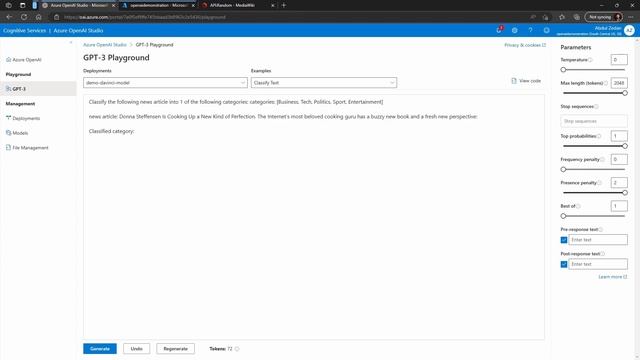Screen dimensions: 640x360
Task: Open Deployments in the Management sidebar
Action: coord(23,118)
